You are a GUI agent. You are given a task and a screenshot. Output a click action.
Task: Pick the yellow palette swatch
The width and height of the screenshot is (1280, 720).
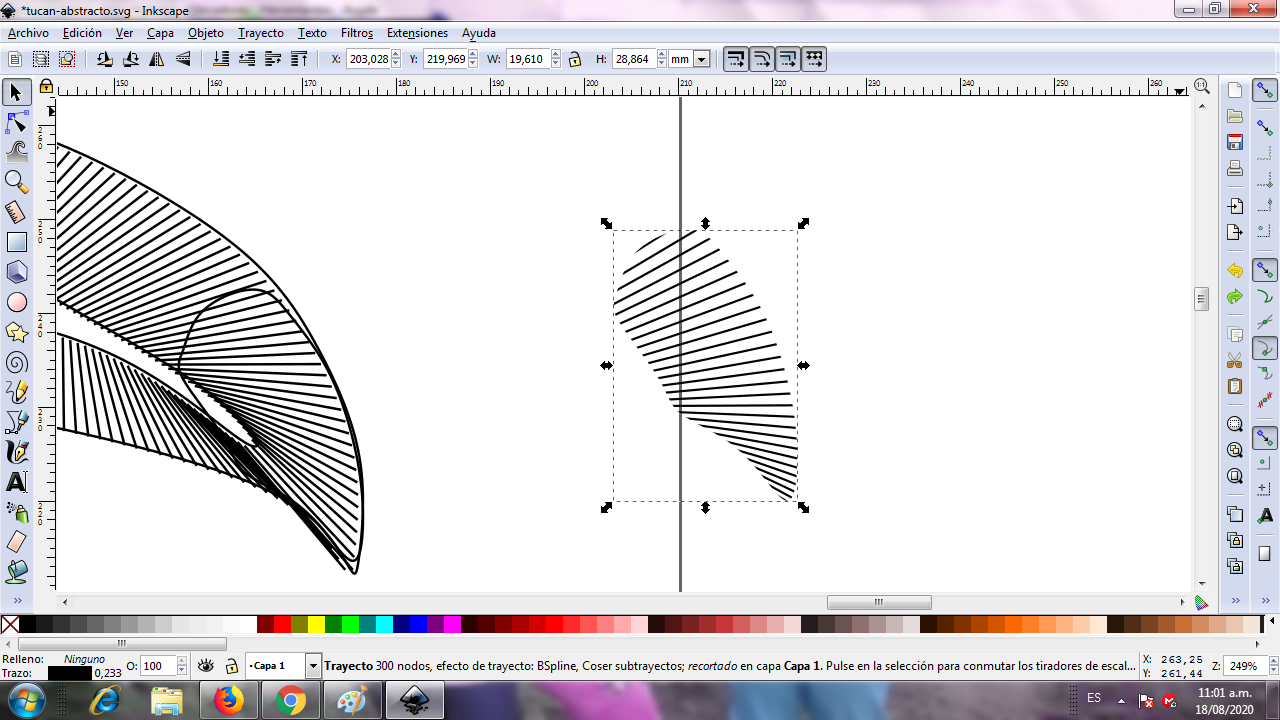click(x=316, y=625)
